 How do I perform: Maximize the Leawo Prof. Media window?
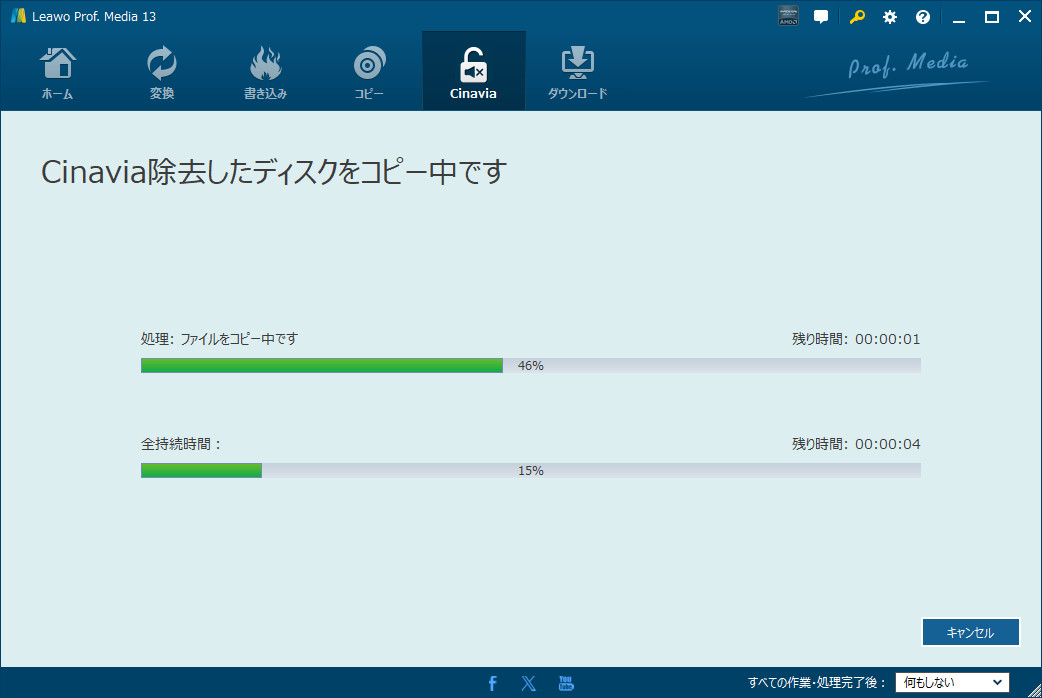pos(991,17)
